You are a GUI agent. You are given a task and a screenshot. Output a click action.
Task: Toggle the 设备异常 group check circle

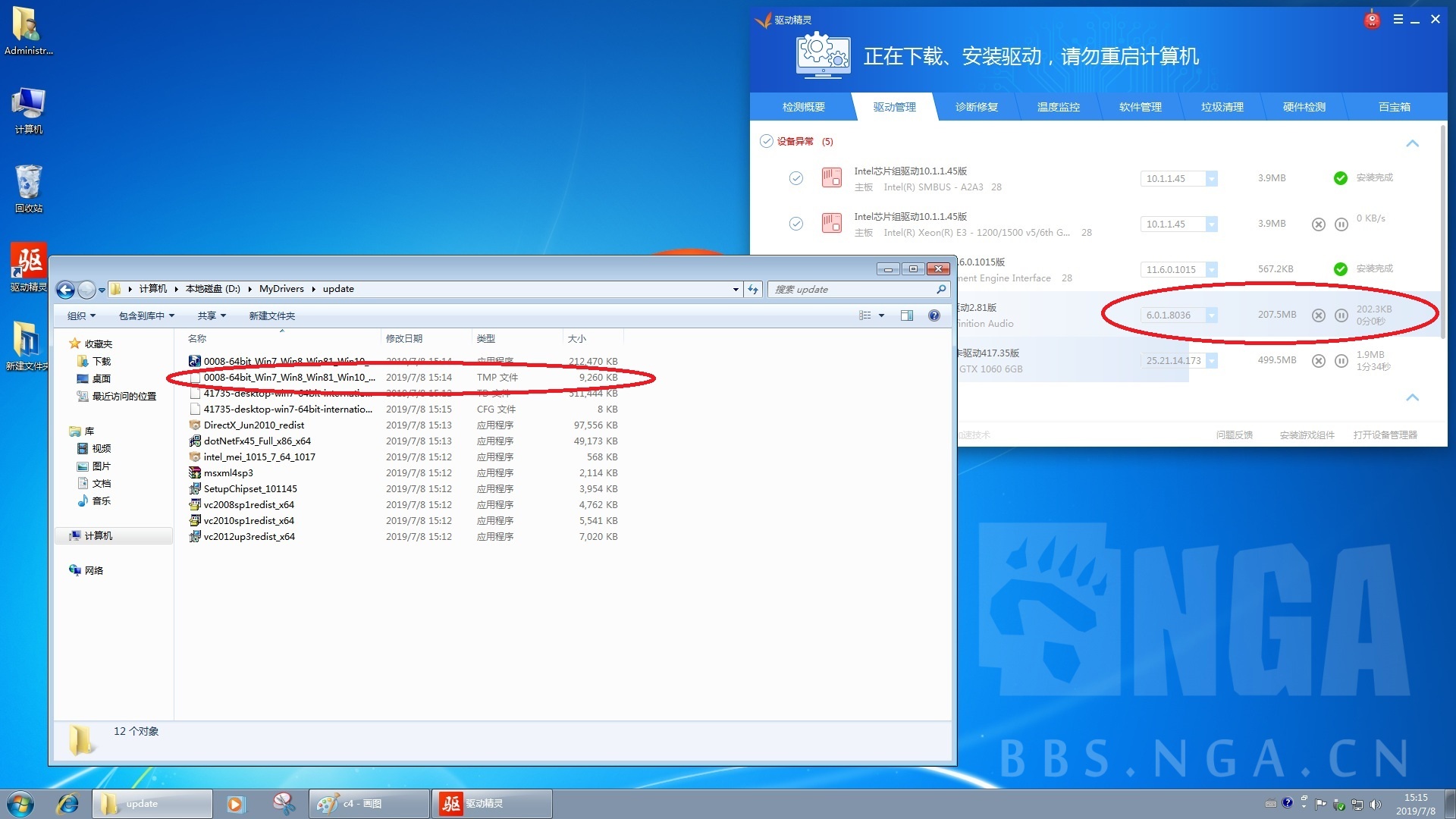(x=767, y=141)
